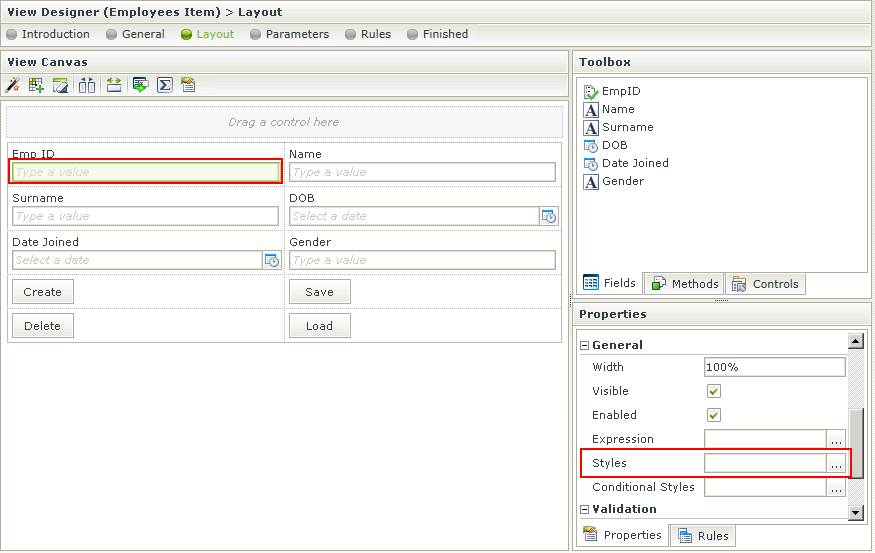Switch to the bottom Rules tab

[703, 536]
